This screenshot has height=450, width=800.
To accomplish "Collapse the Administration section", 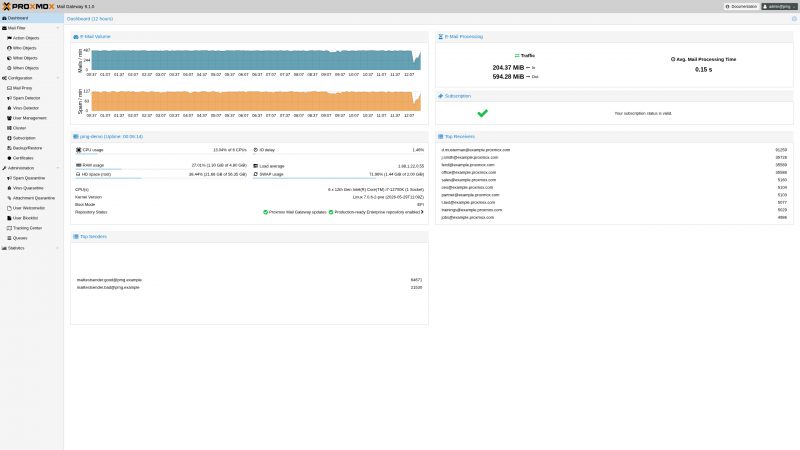I will click(x=58, y=168).
